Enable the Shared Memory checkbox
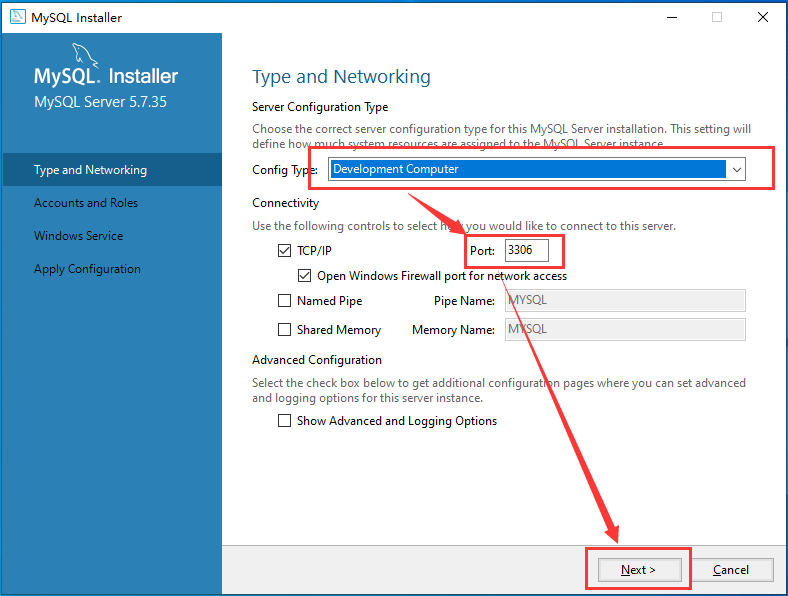This screenshot has height=596, width=788. [285, 330]
